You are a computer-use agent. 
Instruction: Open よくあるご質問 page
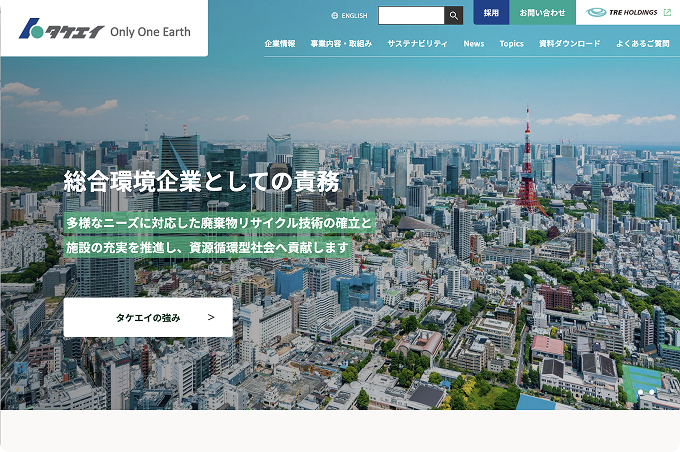(x=643, y=43)
